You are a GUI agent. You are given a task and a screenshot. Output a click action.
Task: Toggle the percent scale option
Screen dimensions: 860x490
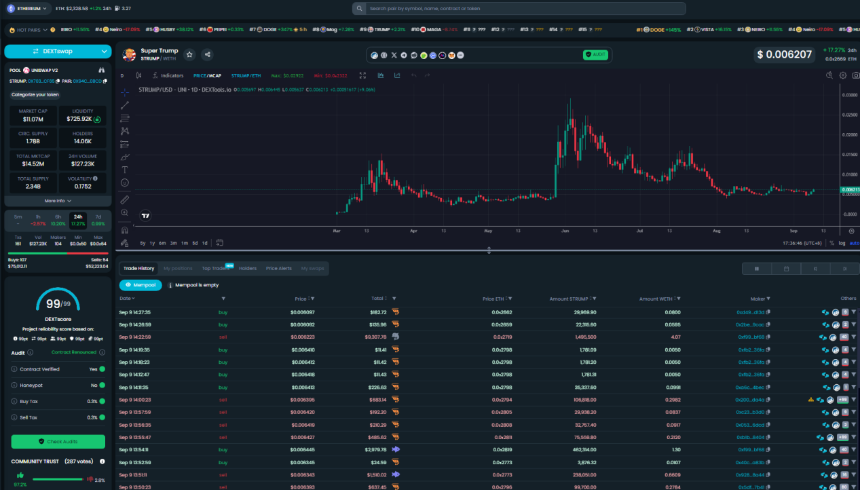(x=832, y=243)
